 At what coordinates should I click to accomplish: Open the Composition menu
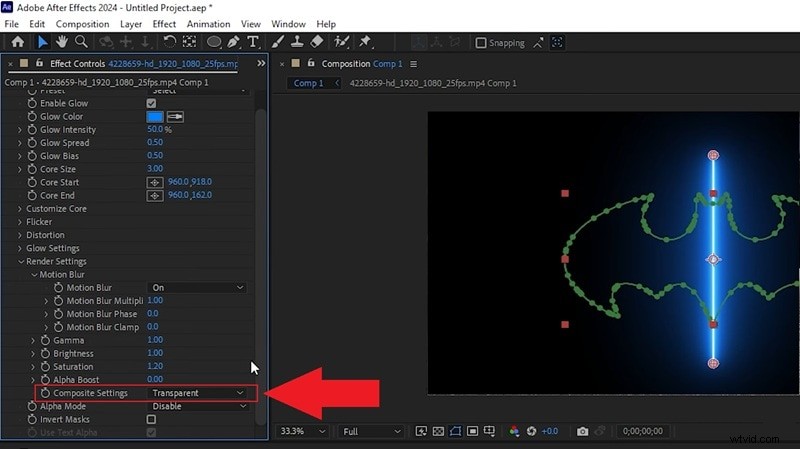(82, 24)
